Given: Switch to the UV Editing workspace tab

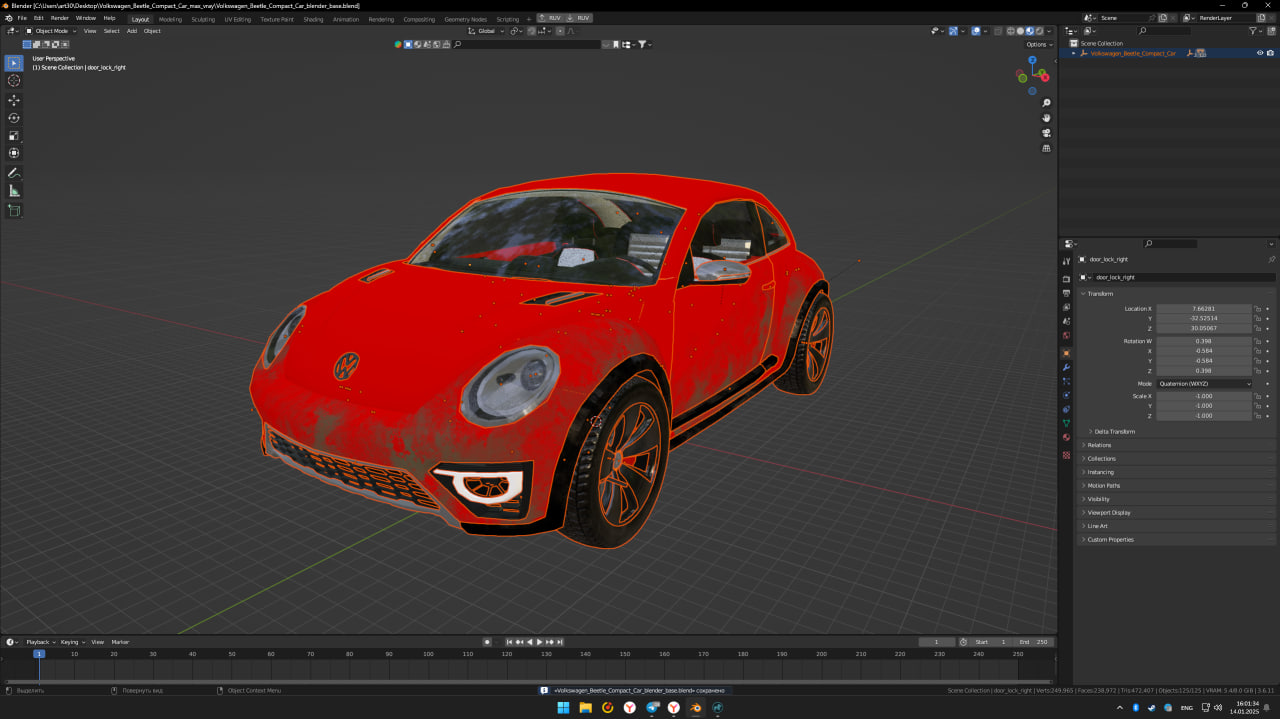Looking at the screenshot, I should coord(237,19).
